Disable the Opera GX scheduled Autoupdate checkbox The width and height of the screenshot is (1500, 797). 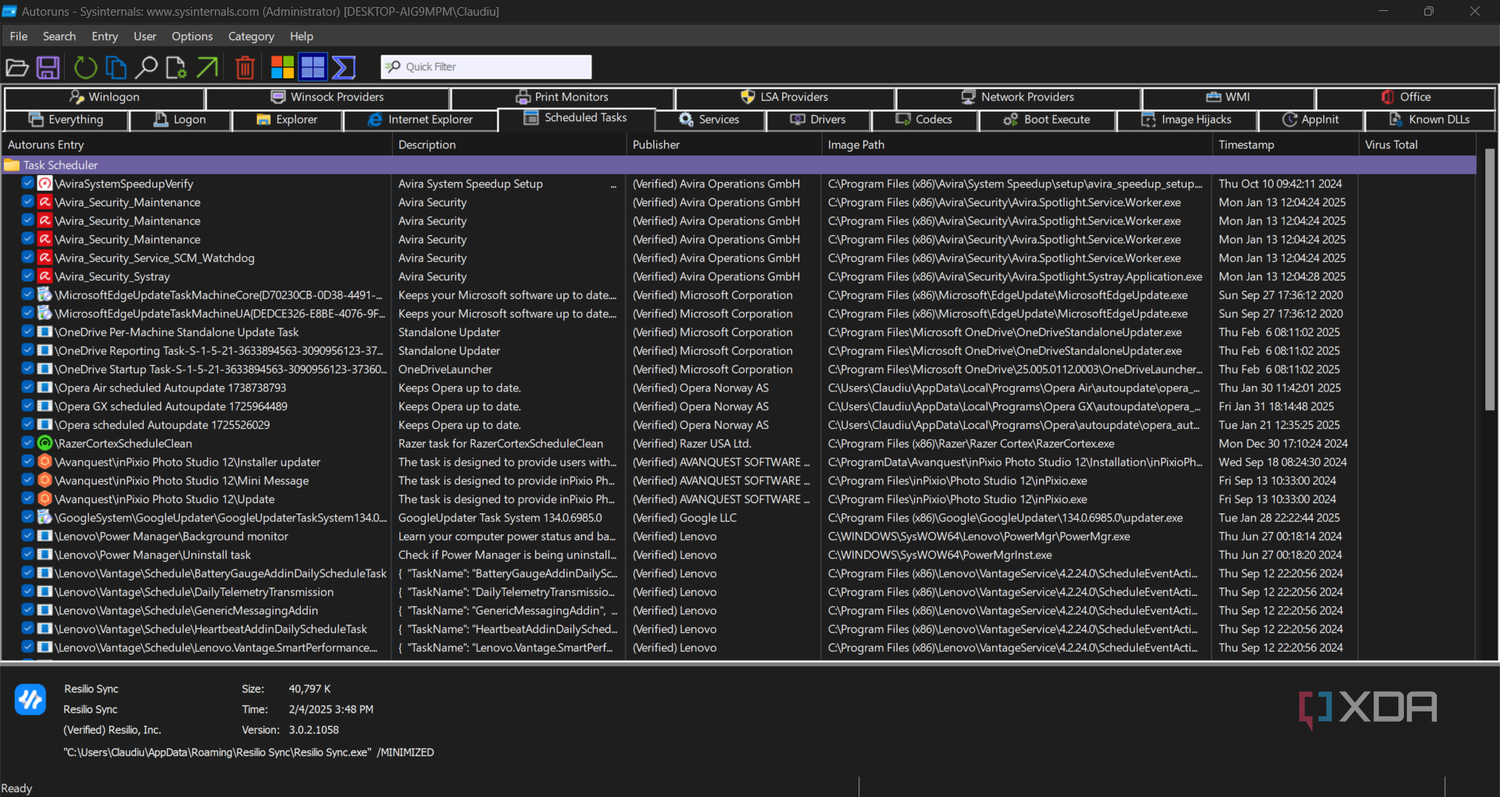[28, 406]
